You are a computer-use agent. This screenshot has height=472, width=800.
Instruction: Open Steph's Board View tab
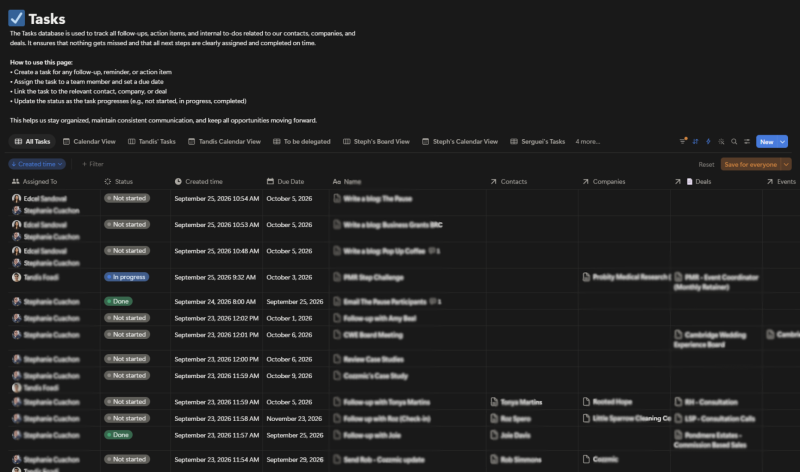pos(376,141)
